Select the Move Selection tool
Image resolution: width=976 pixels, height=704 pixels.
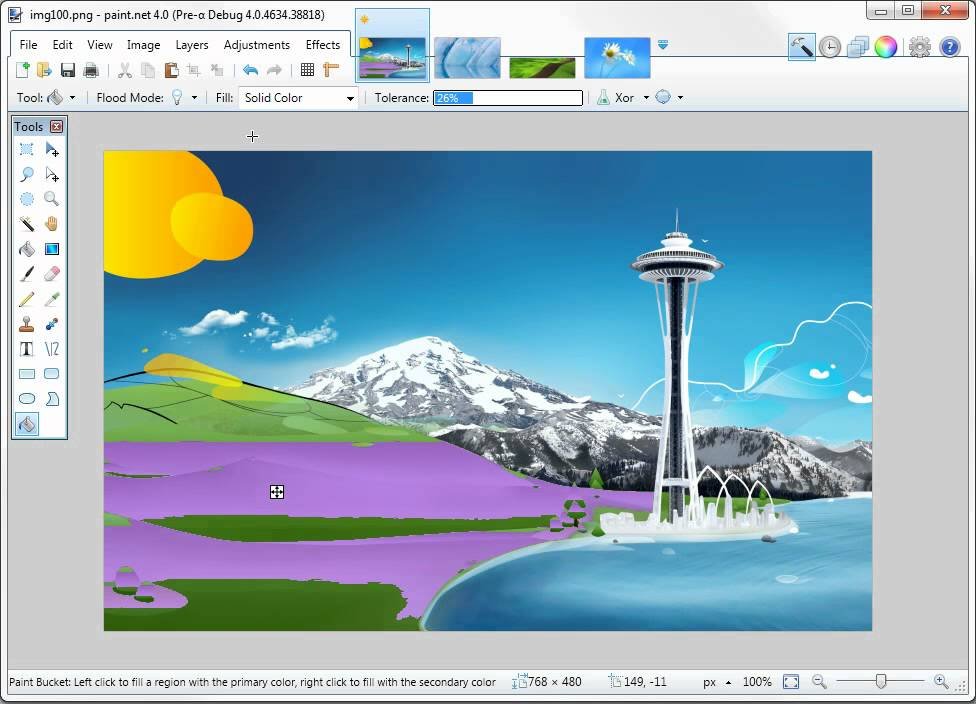52,174
